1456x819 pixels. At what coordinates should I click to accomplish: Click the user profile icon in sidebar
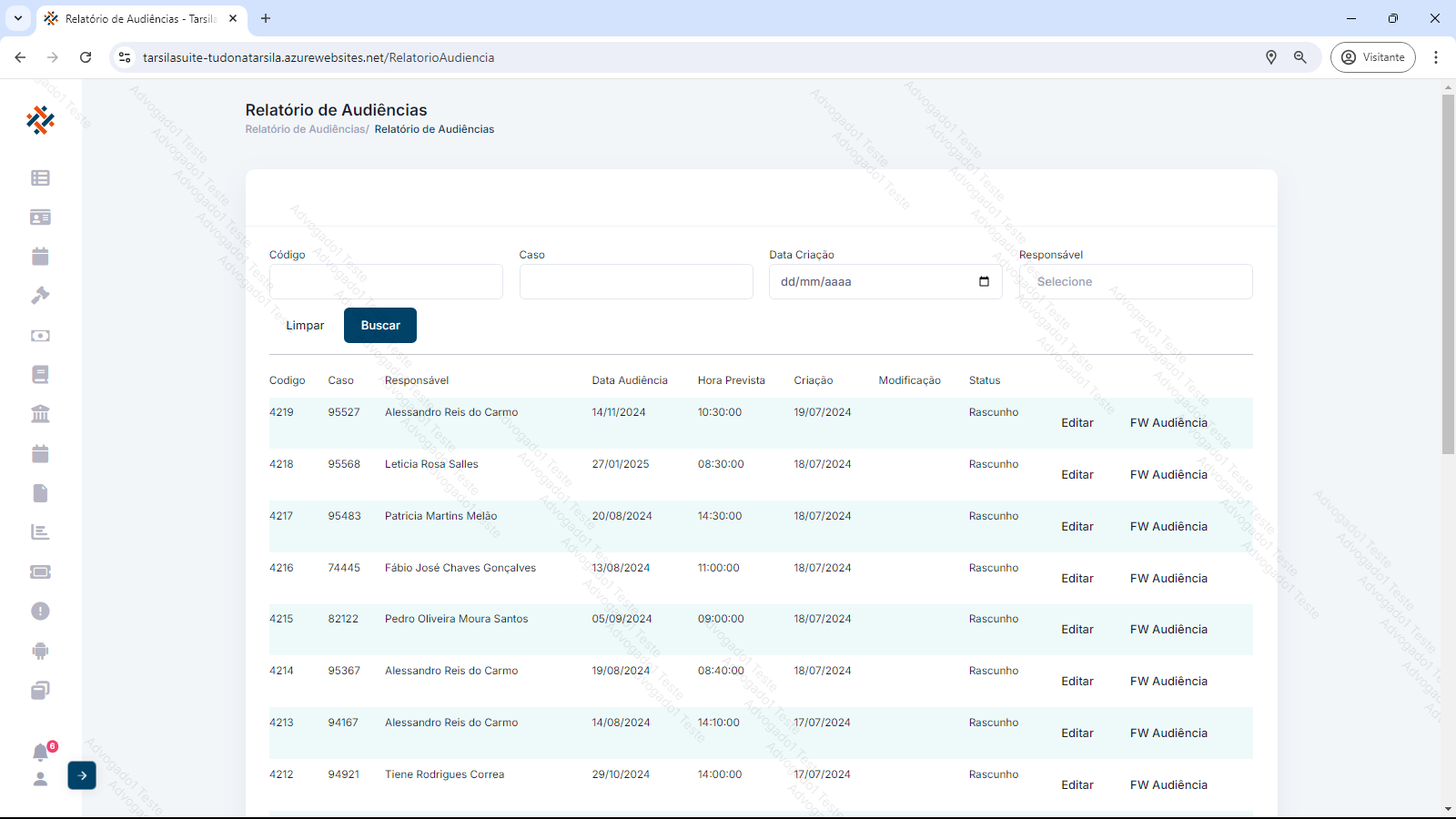40,779
